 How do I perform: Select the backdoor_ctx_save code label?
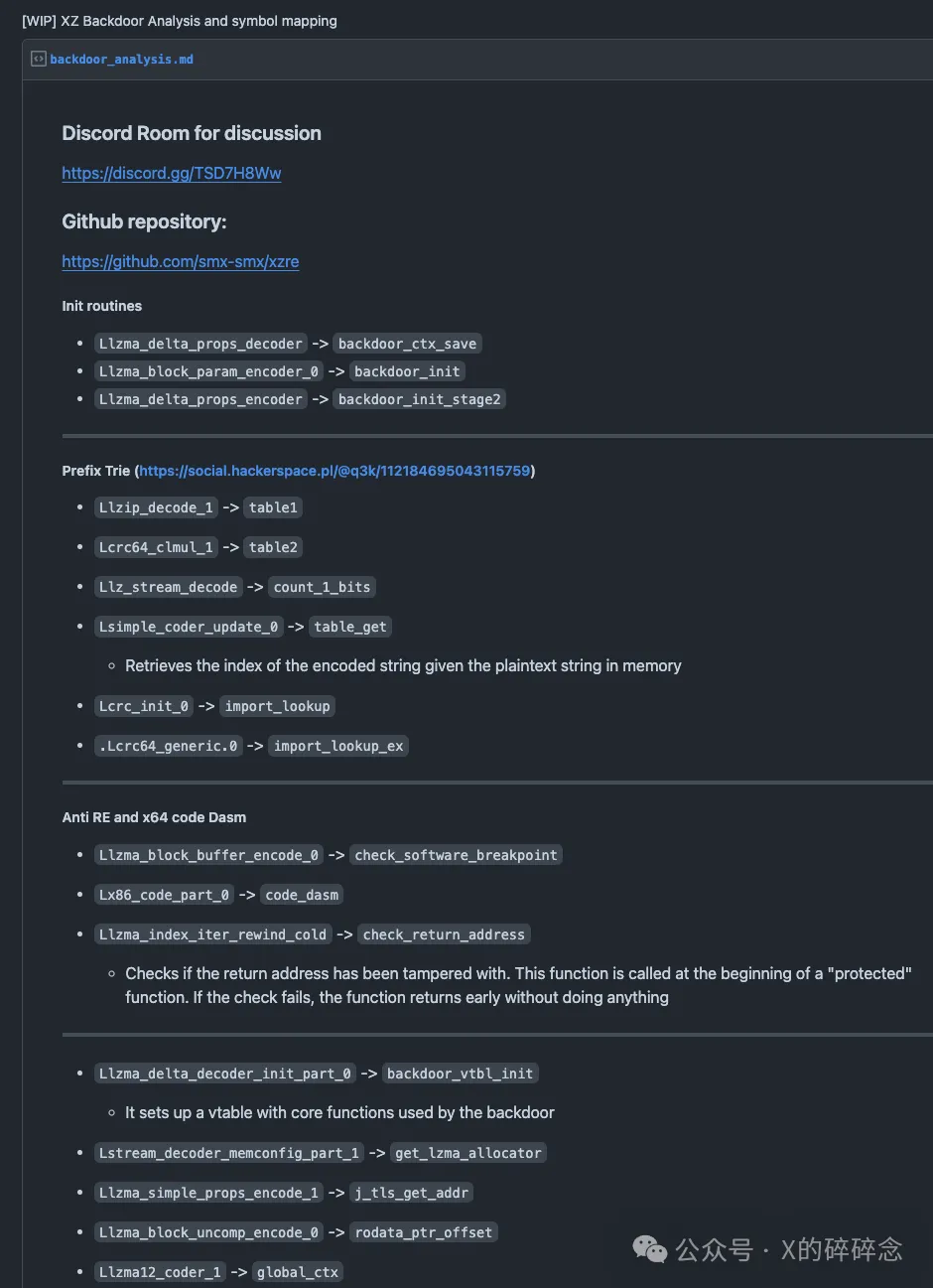coord(407,344)
